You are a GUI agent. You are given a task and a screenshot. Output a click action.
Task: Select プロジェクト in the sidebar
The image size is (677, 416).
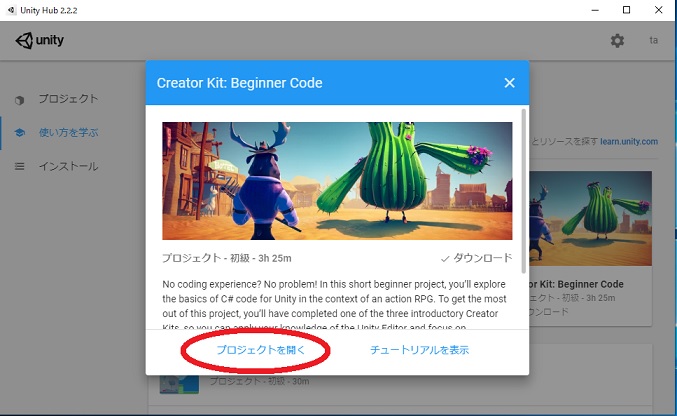[x=68, y=99]
